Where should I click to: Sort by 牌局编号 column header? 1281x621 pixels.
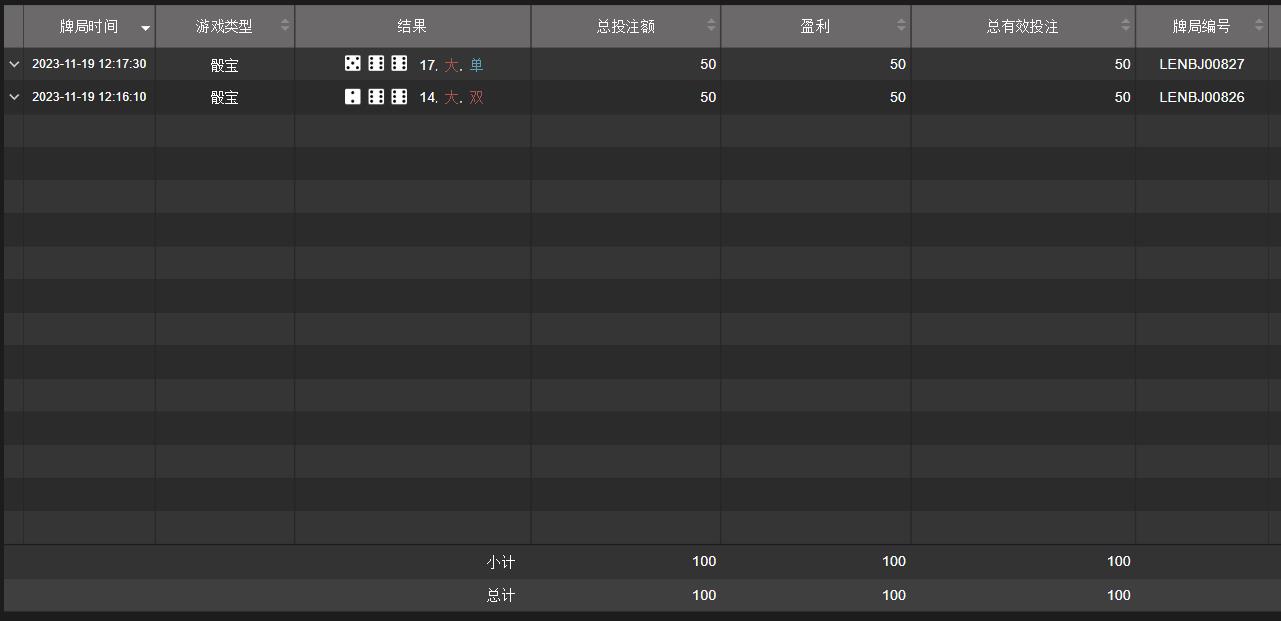tap(1202, 27)
